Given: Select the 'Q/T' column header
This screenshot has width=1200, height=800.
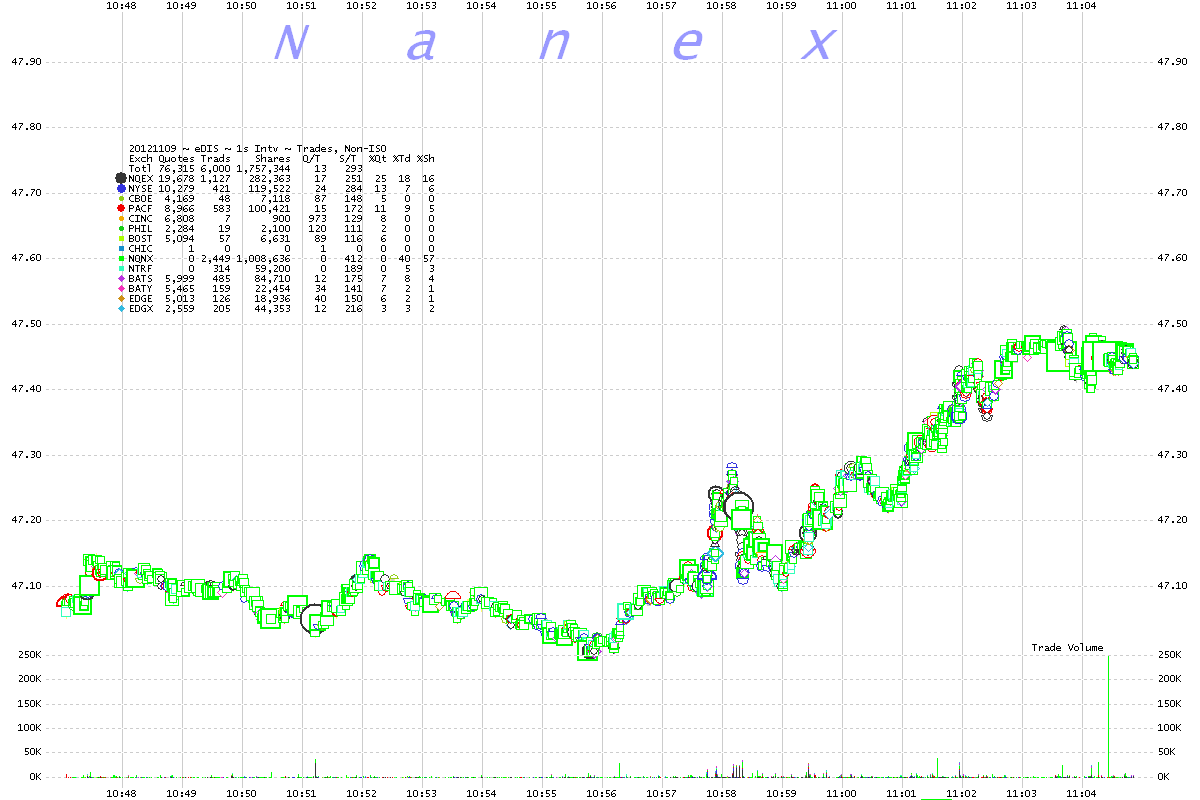Looking at the screenshot, I should pyautogui.click(x=311, y=158).
